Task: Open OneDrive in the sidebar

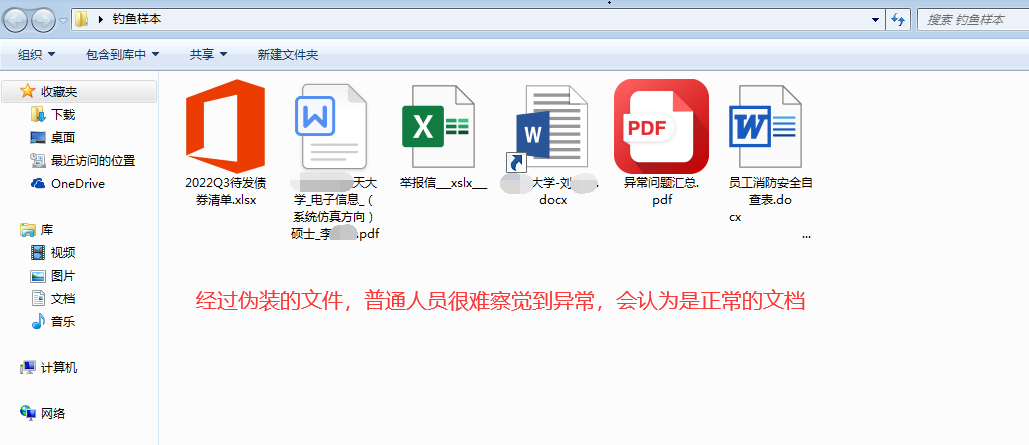Action: tap(77, 184)
